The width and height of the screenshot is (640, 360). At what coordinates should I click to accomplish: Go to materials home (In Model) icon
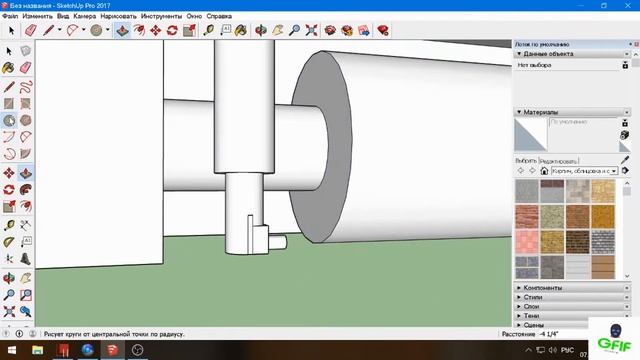544,171
